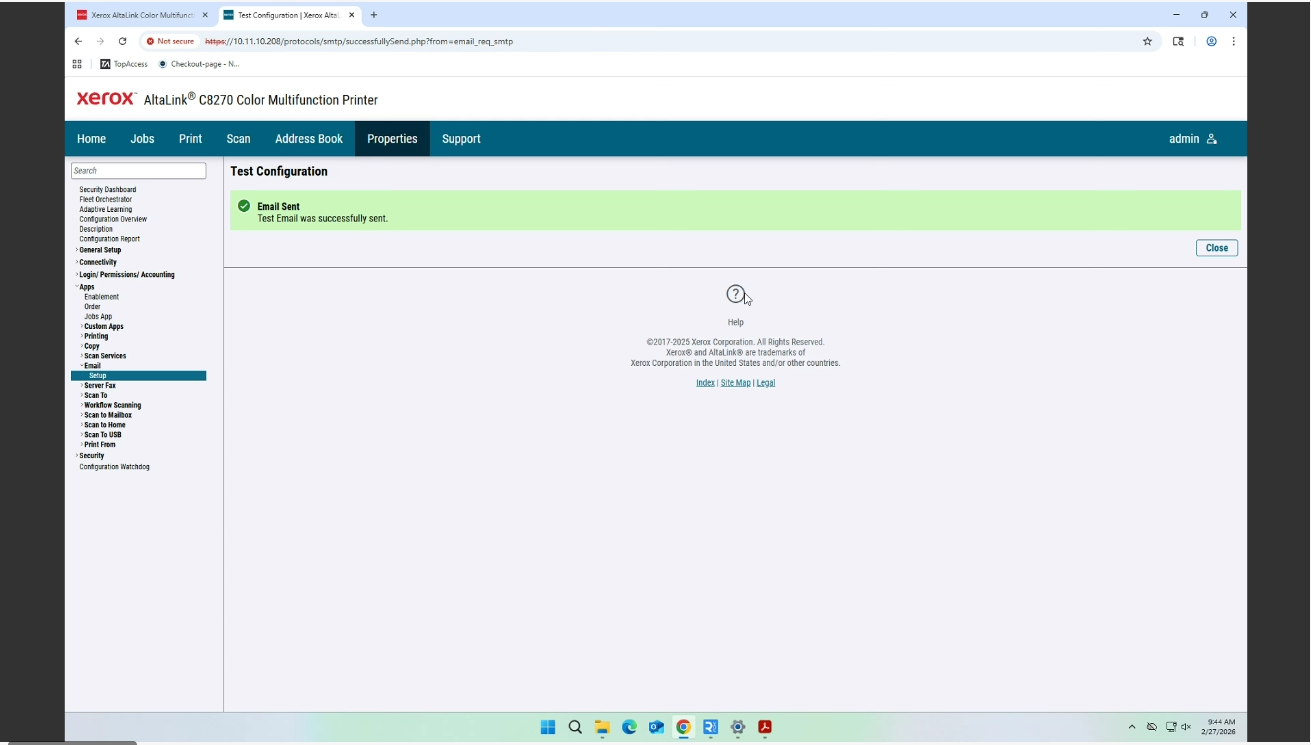This screenshot has height=745, width=1311.
Task: Open the Support menu item
Action: [x=461, y=139]
